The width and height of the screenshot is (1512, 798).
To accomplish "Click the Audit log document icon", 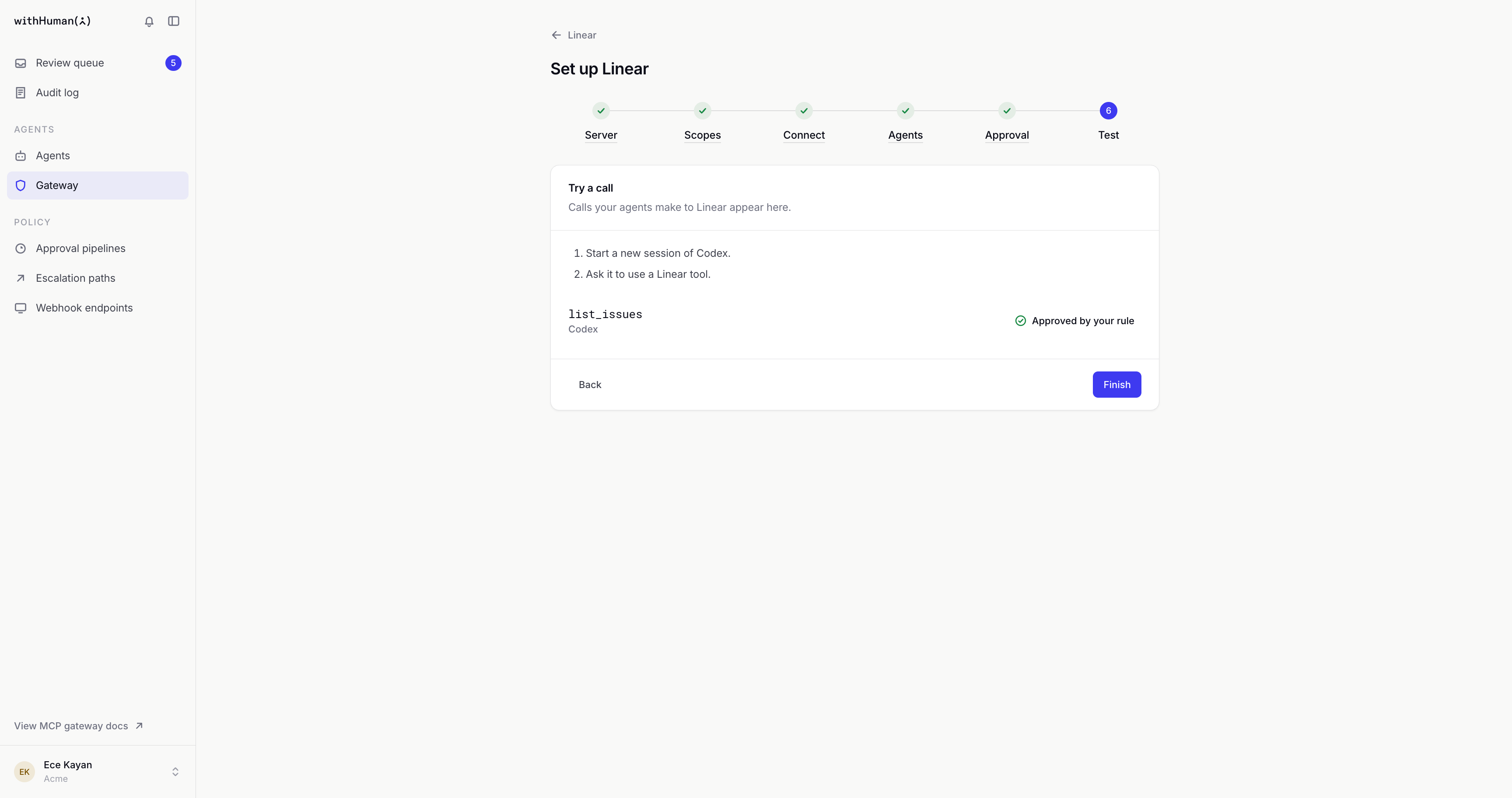I will (21, 93).
